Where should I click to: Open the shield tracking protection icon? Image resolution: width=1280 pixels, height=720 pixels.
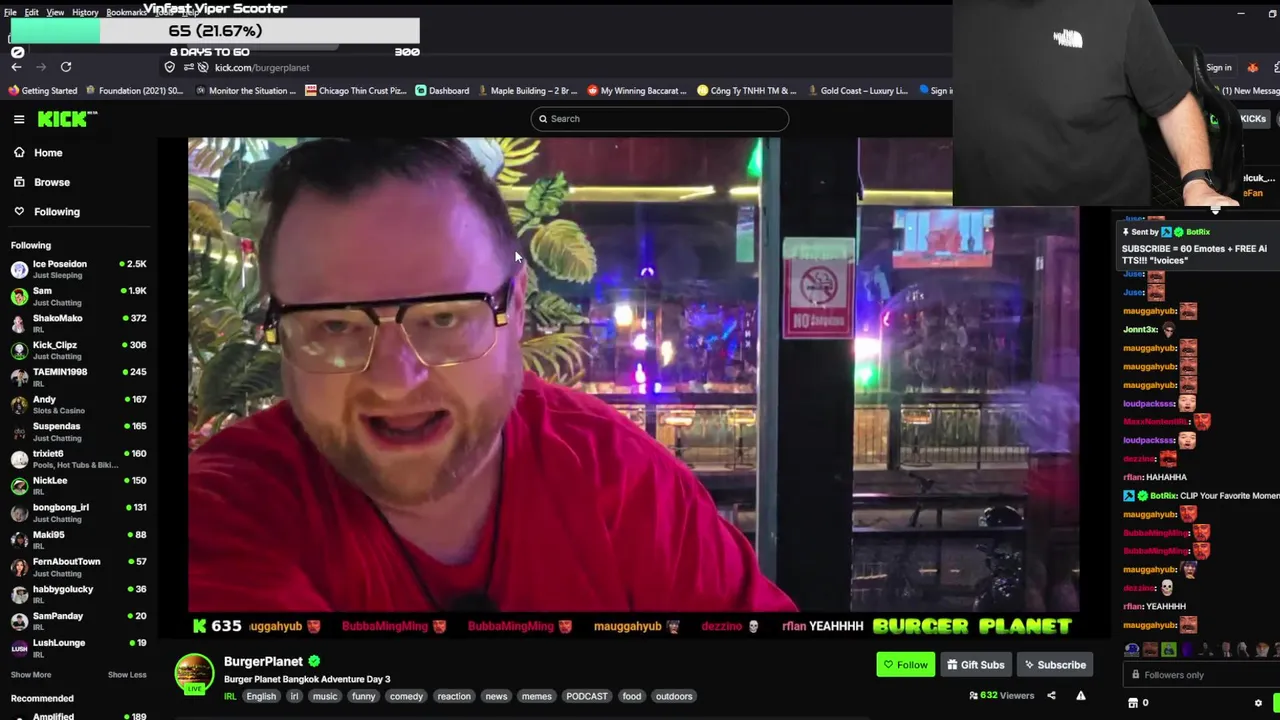(x=170, y=67)
